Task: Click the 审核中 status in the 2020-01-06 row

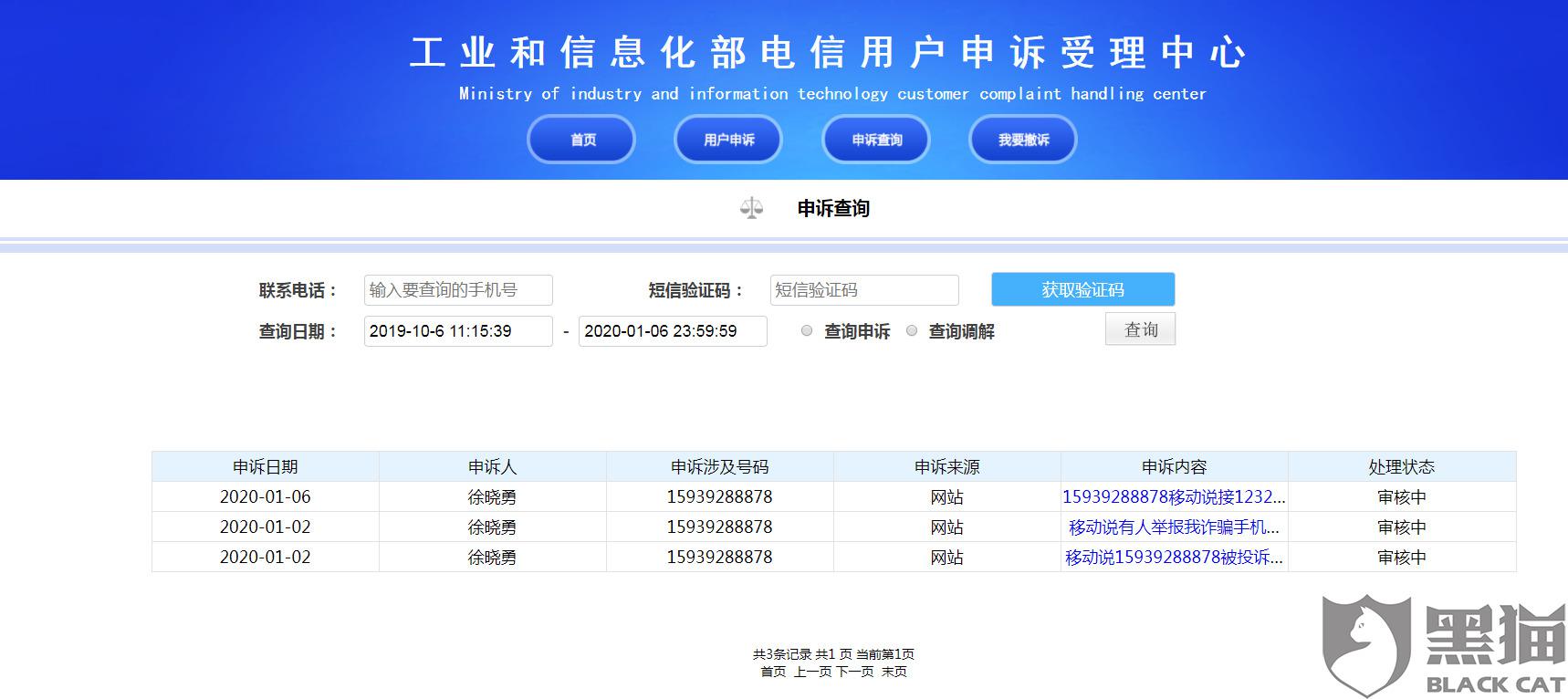Action: (x=1402, y=497)
